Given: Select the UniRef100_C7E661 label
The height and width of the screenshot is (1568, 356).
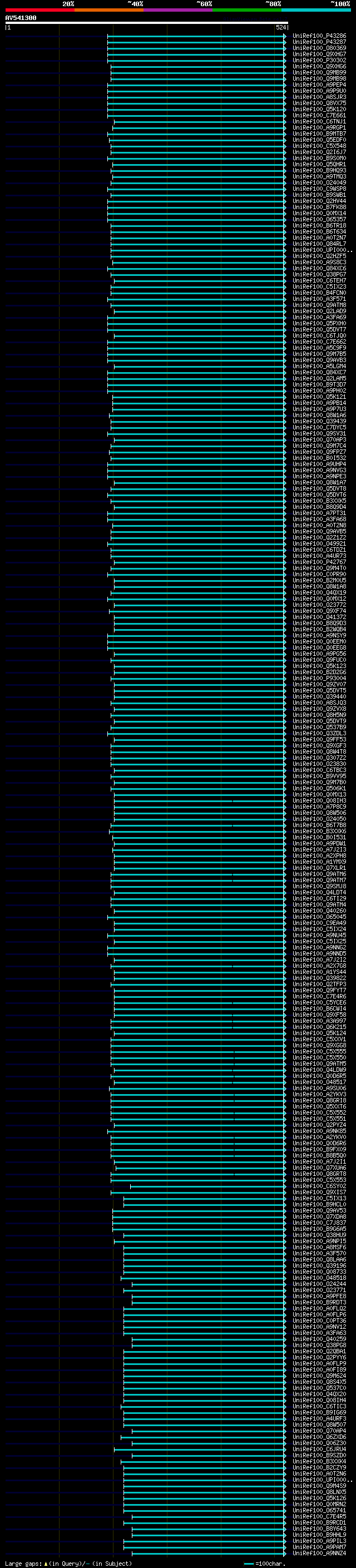Looking at the screenshot, I should 319,115.
